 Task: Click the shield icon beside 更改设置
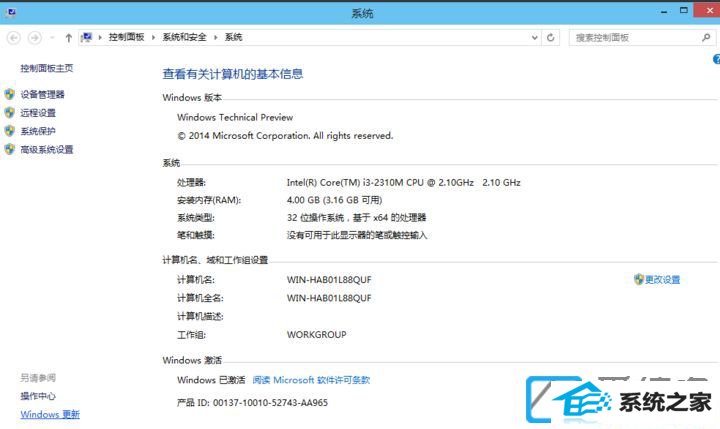click(639, 279)
